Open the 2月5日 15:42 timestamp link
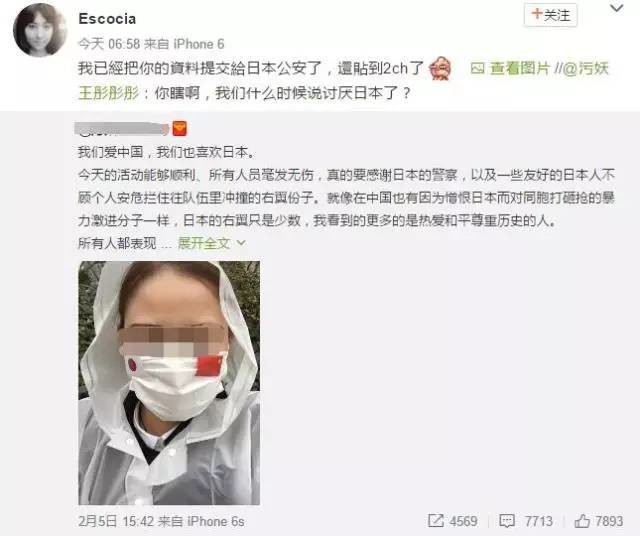640x536 pixels. pyautogui.click(x=116, y=521)
